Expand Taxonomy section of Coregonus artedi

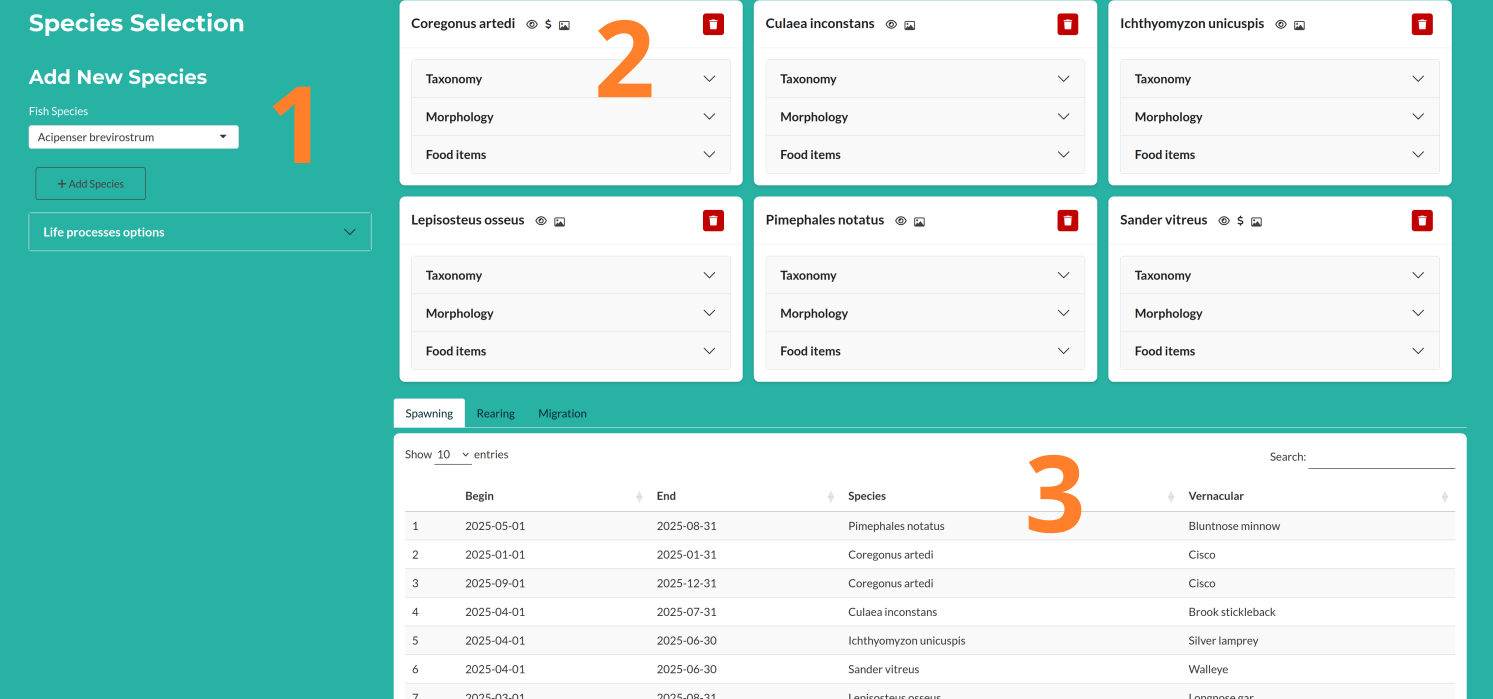pos(571,79)
